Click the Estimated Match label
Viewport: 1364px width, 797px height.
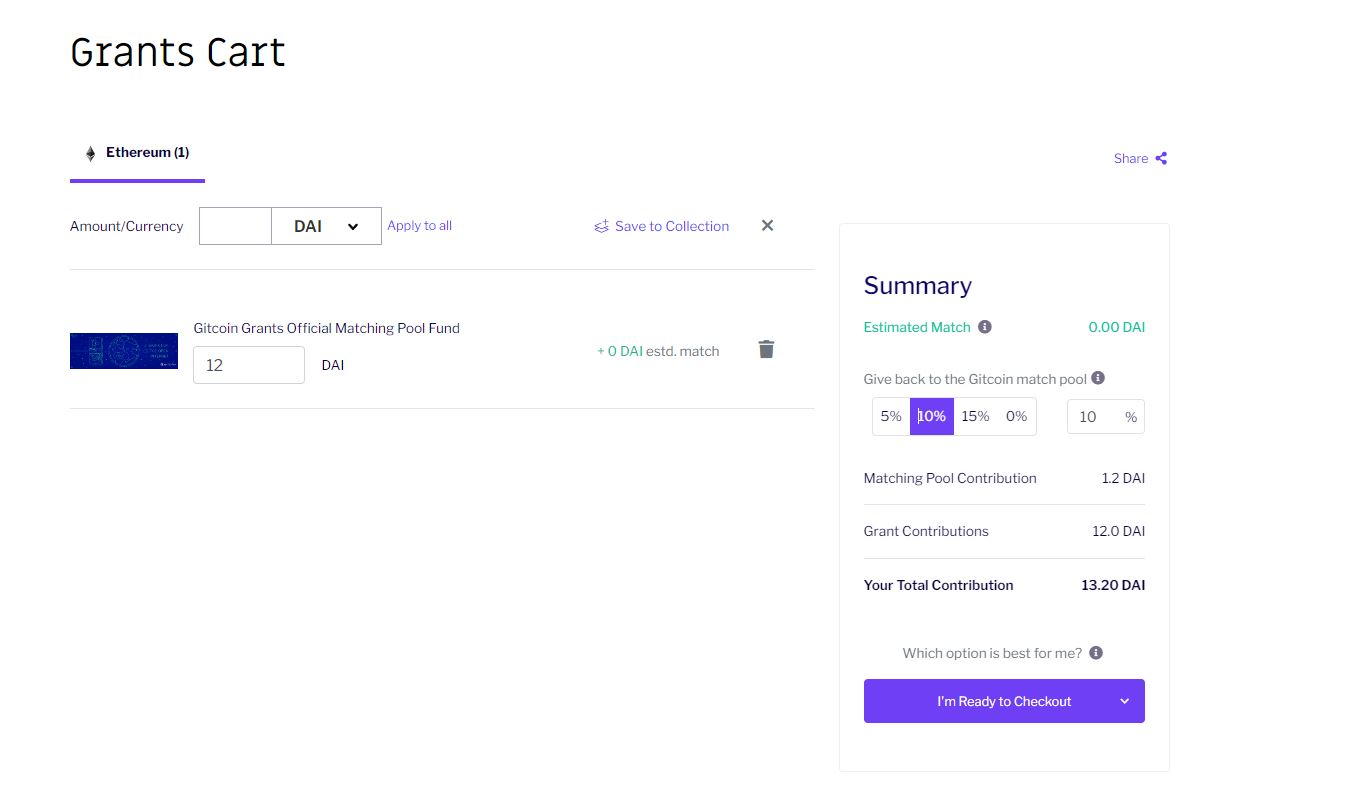tap(917, 327)
